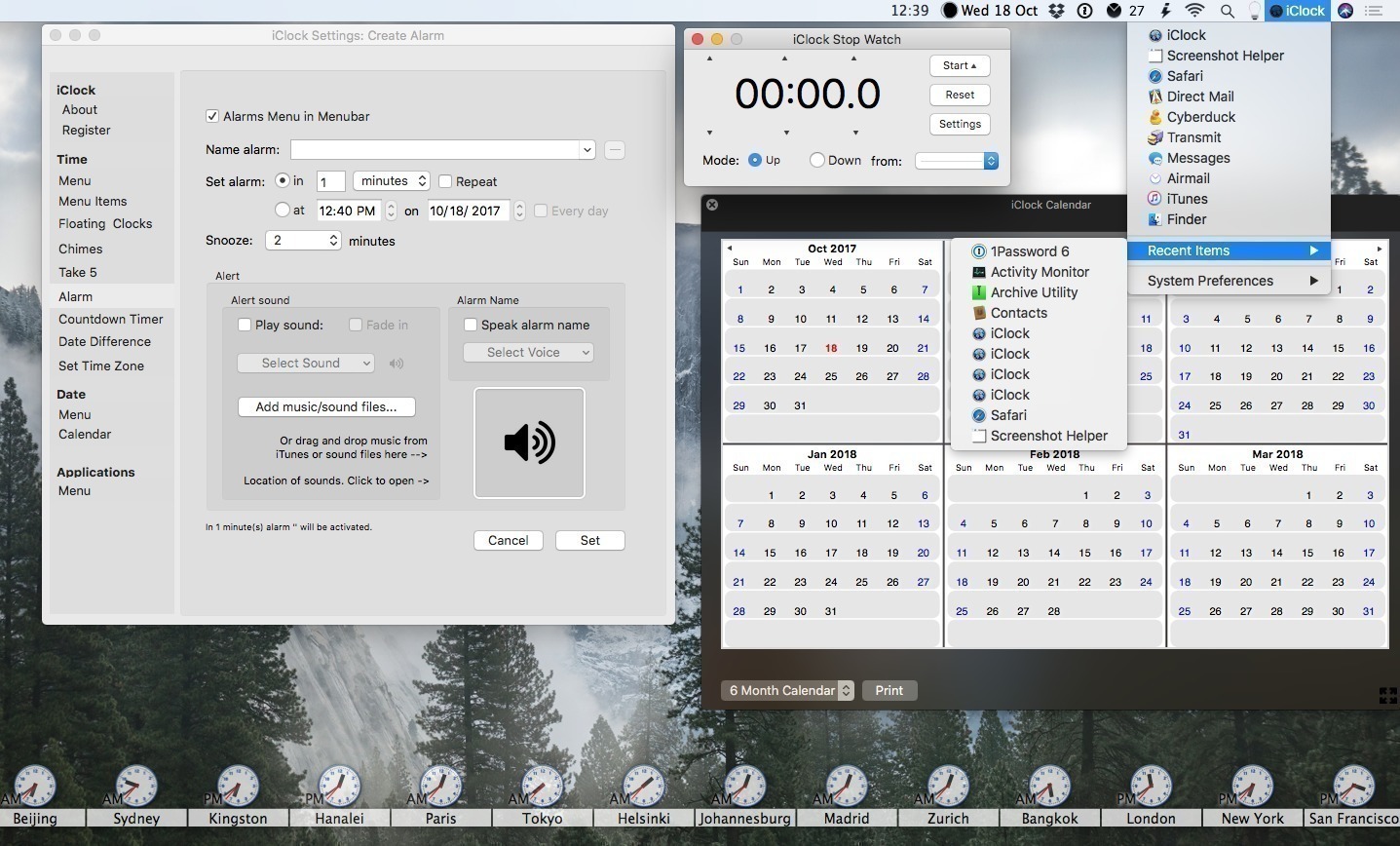Click the New York floating clock
The image size is (1400, 846).
point(1252,788)
